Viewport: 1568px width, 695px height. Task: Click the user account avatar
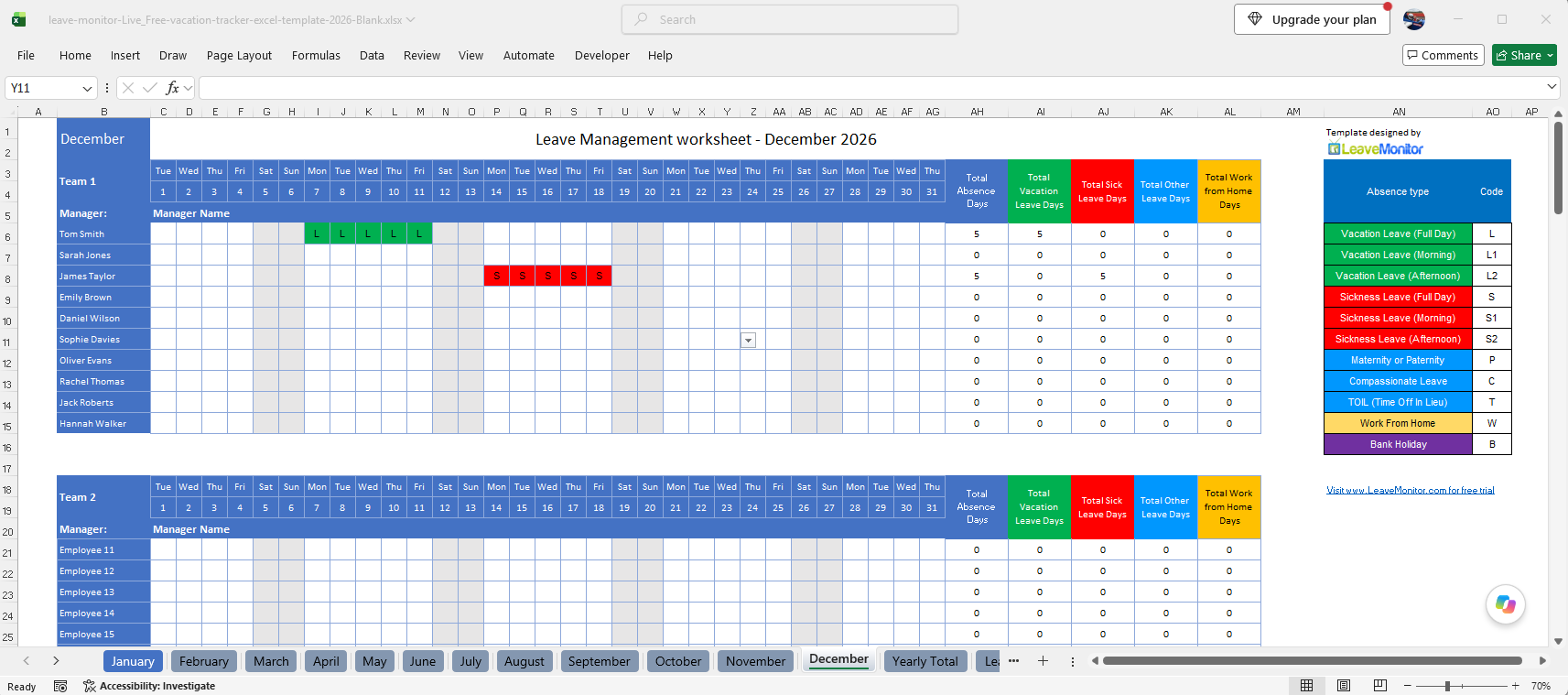pos(1414,19)
